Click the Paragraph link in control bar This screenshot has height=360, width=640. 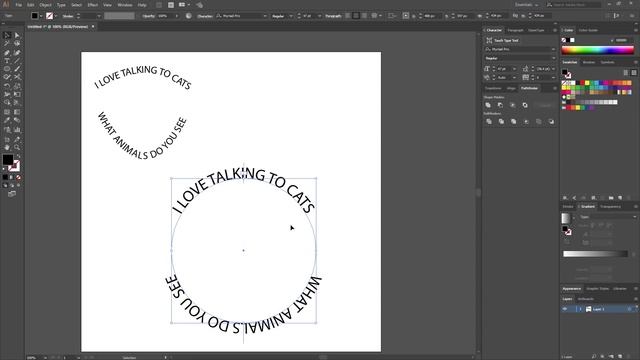(333, 16)
